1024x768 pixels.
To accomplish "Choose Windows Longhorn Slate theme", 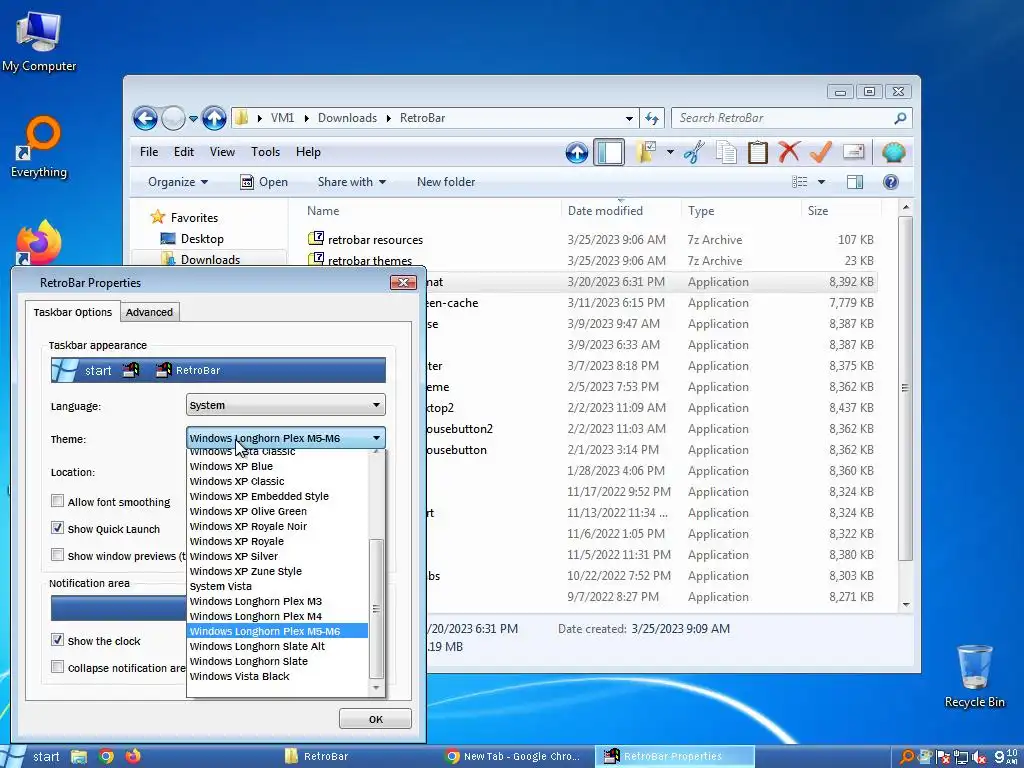I will (278, 661).
